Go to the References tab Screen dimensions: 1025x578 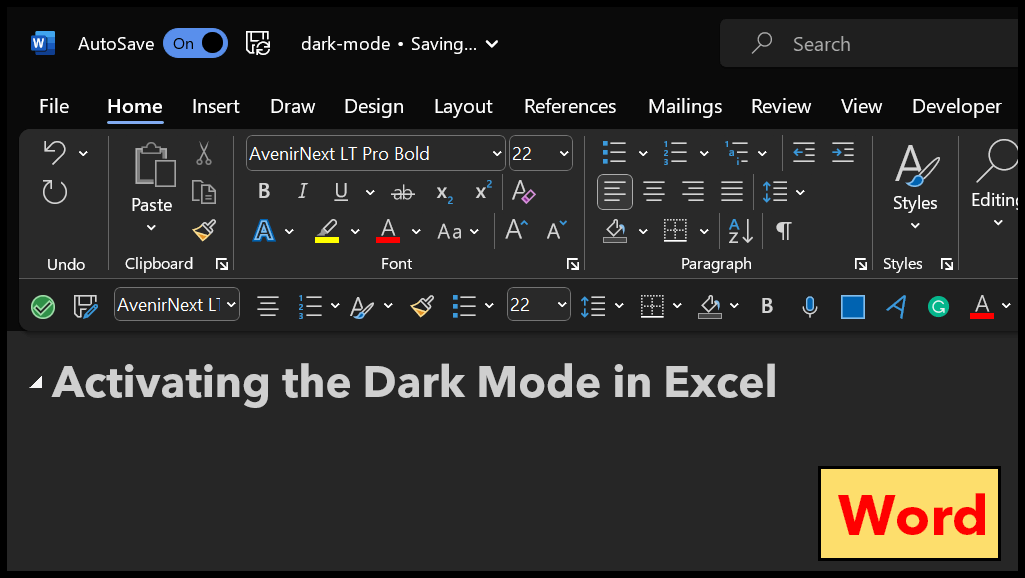[x=570, y=106]
